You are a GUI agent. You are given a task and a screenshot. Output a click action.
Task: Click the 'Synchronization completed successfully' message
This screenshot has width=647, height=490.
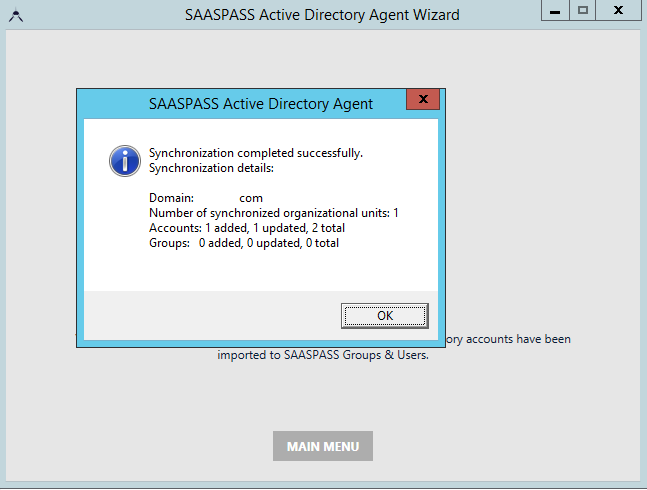[255, 153]
